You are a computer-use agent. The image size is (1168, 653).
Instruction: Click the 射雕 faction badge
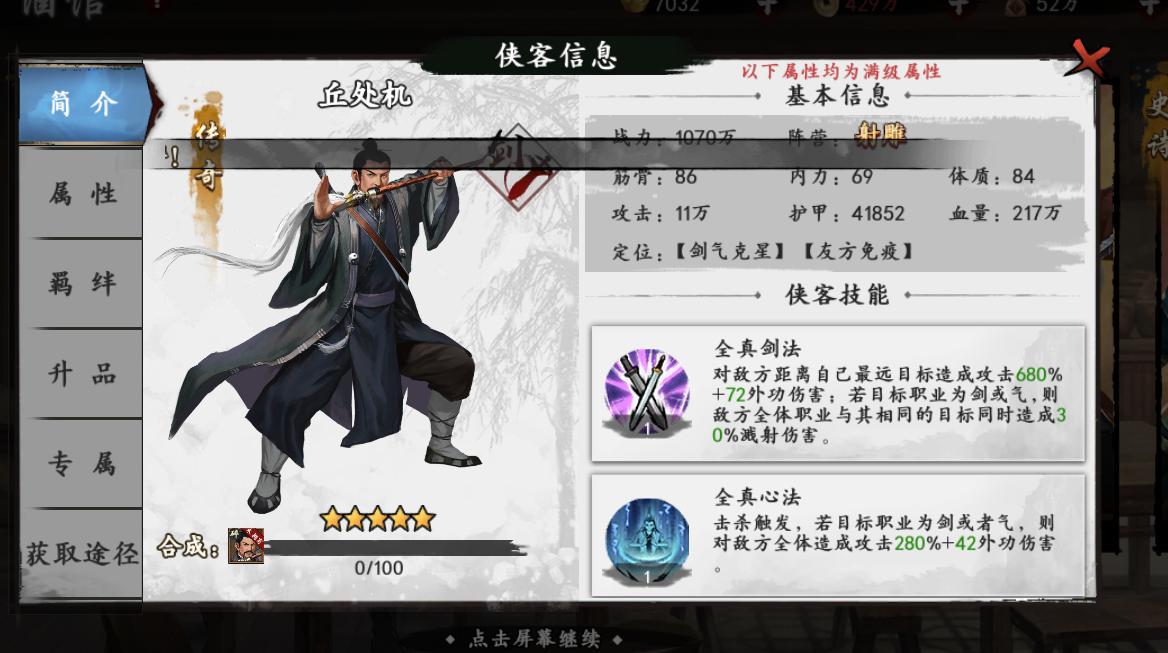pos(880,134)
